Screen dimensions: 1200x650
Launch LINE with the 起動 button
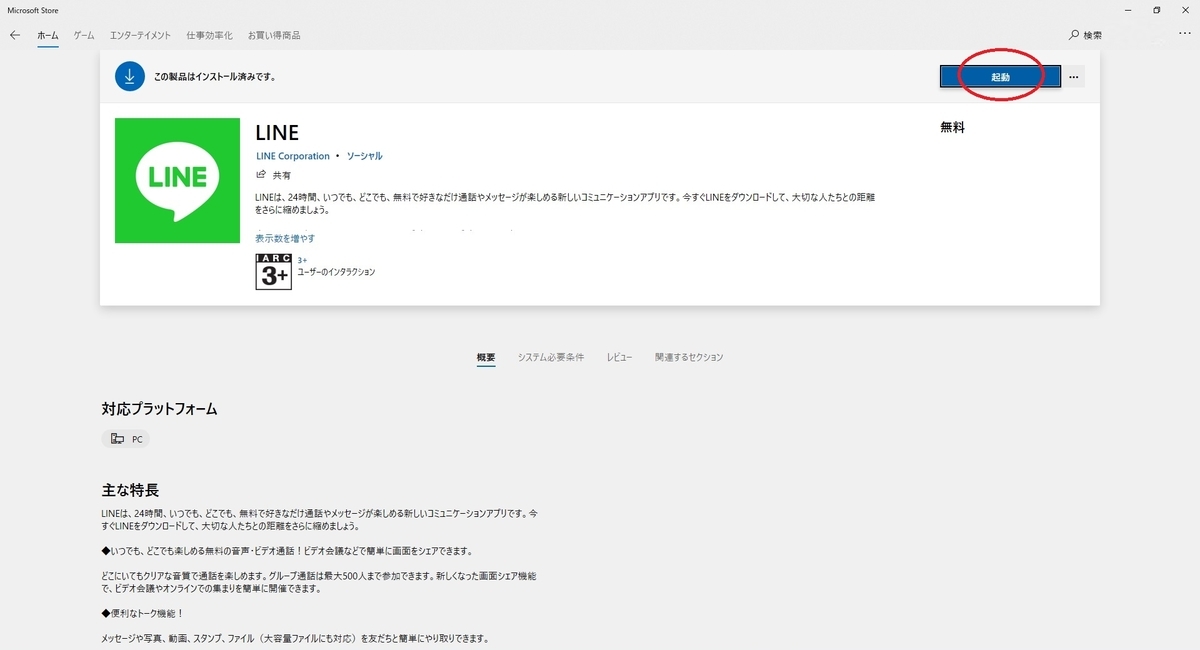(x=1000, y=77)
